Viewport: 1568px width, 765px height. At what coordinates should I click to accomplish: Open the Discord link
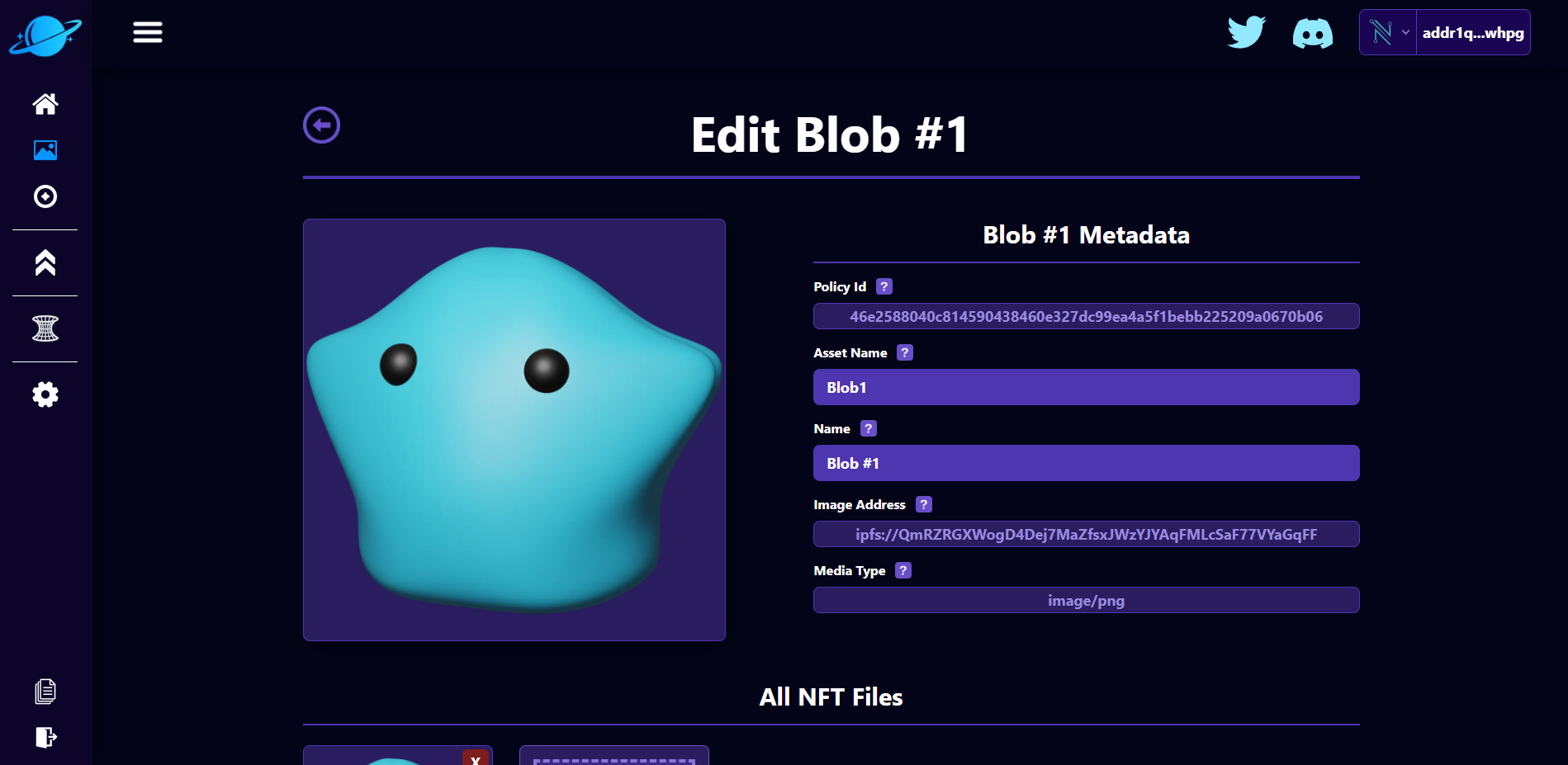pyautogui.click(x=1312, y=34)
